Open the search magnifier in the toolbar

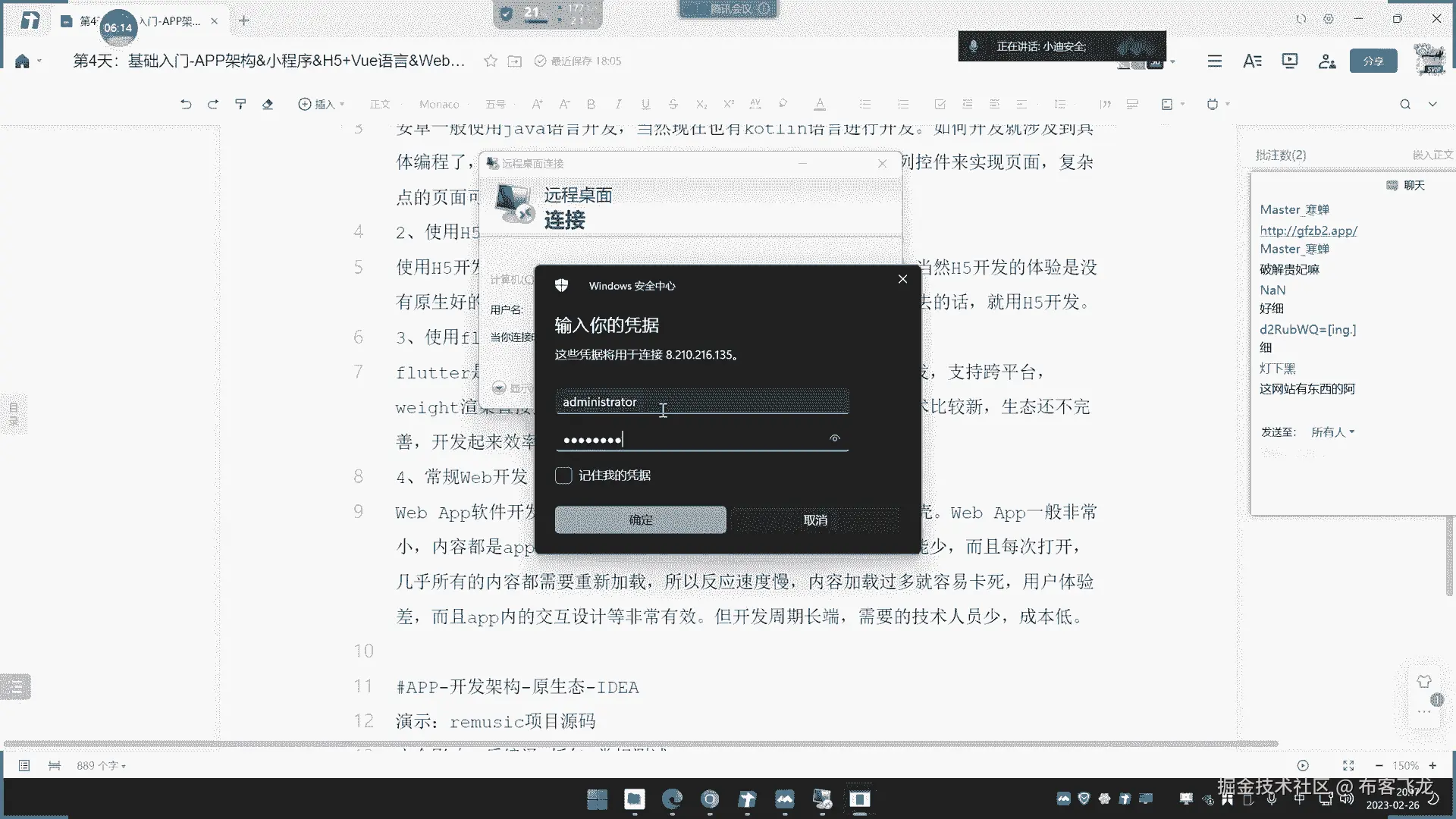click(x=1405, y=104)
